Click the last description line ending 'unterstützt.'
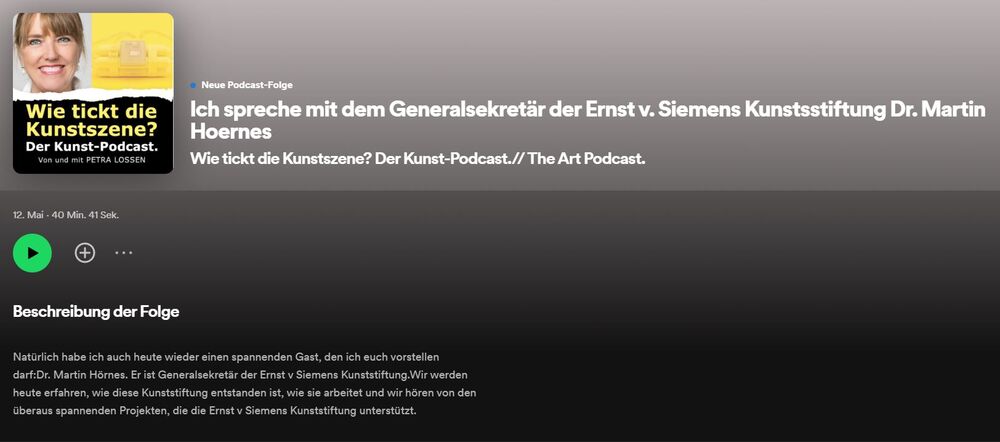This screenshot has height=442, width=1000. click(214, 410)
